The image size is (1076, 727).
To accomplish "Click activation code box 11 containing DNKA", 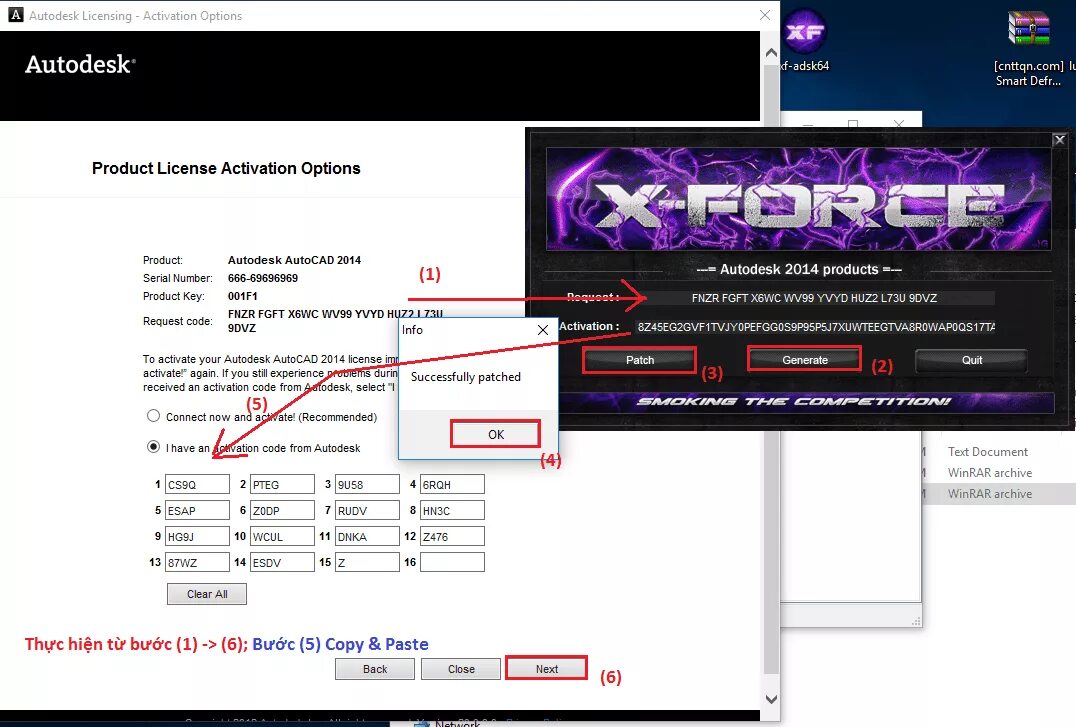I will 367,536.
